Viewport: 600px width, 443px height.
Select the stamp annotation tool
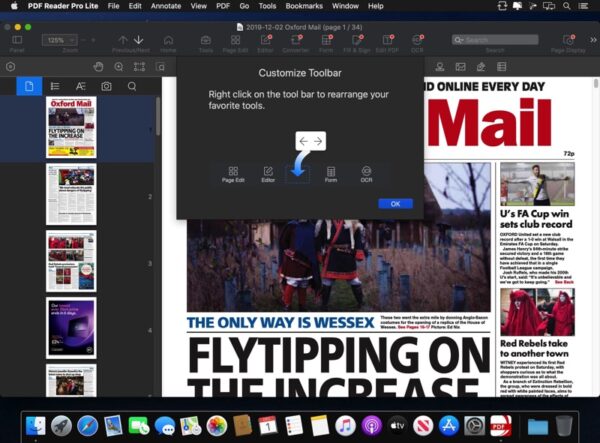pos(440,67)
